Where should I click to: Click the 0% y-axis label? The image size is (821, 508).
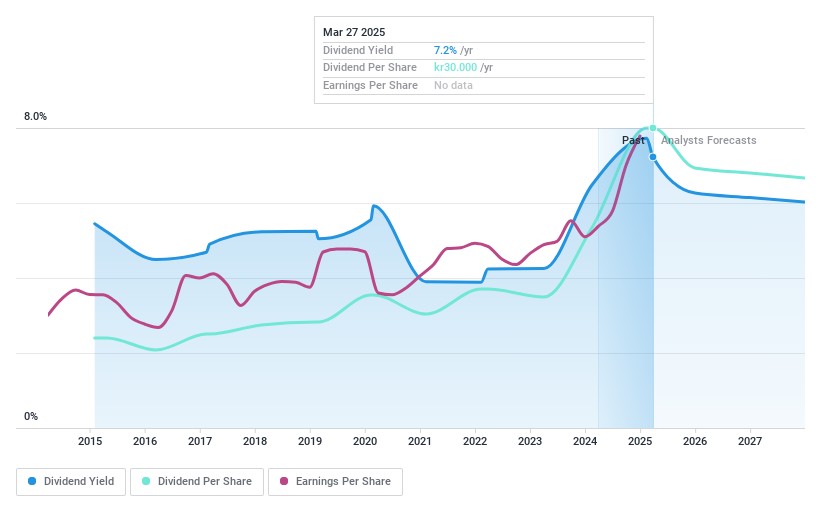[x=31, y=416]
